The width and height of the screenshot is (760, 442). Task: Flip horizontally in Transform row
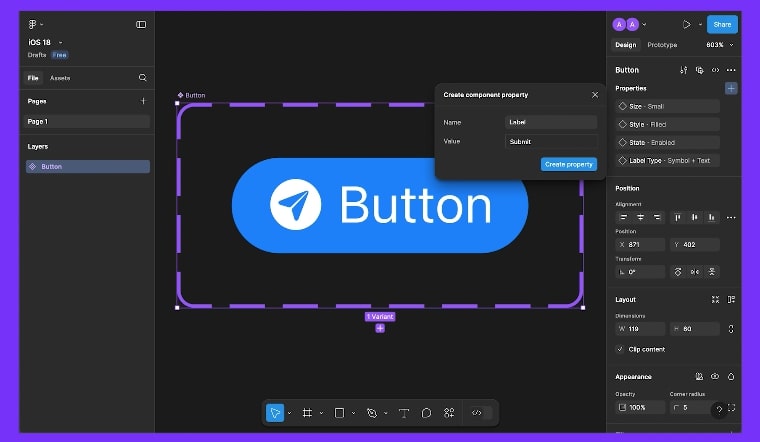click(695, 272)
